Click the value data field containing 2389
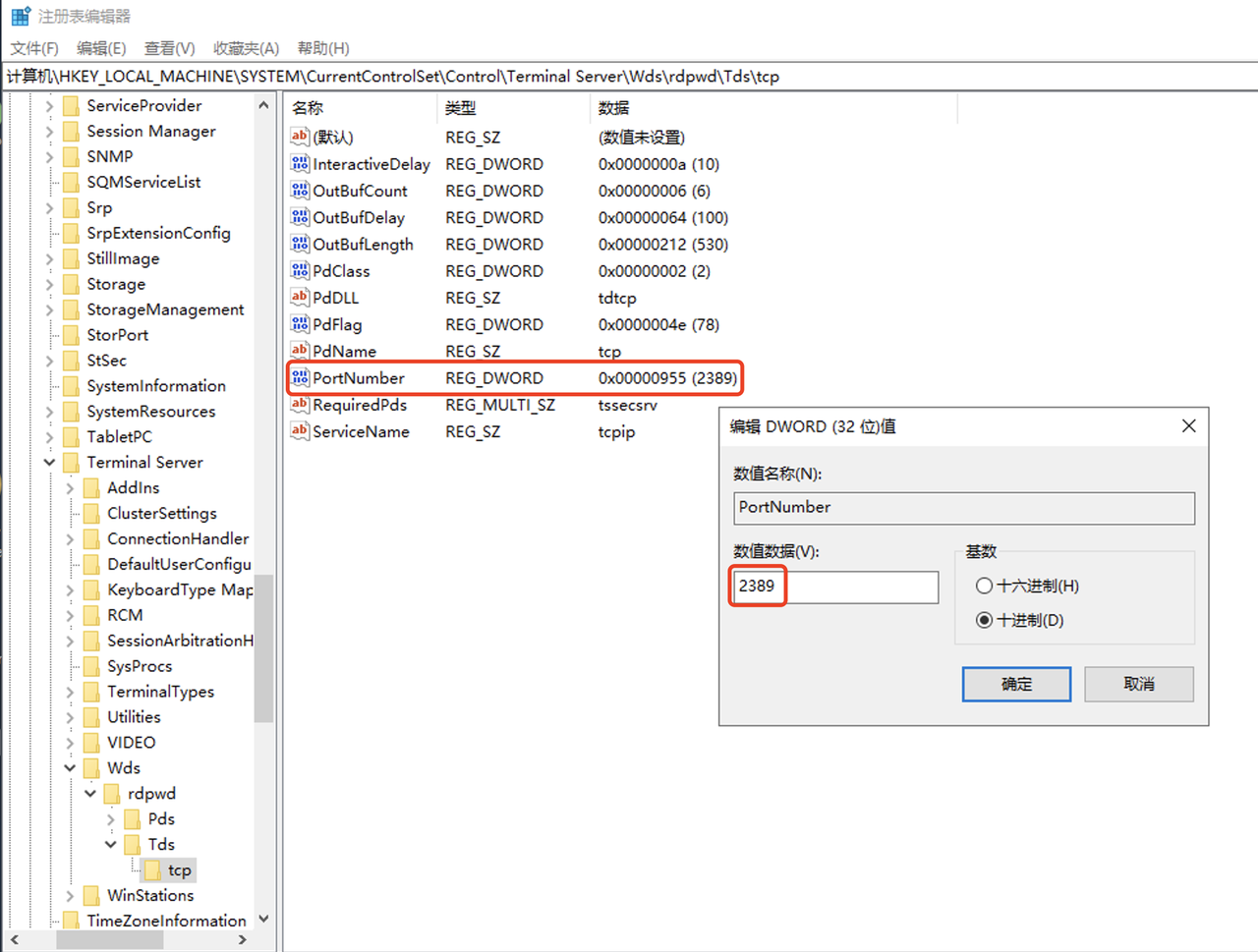Screen dimensions: 1258x952 (835, 587)
